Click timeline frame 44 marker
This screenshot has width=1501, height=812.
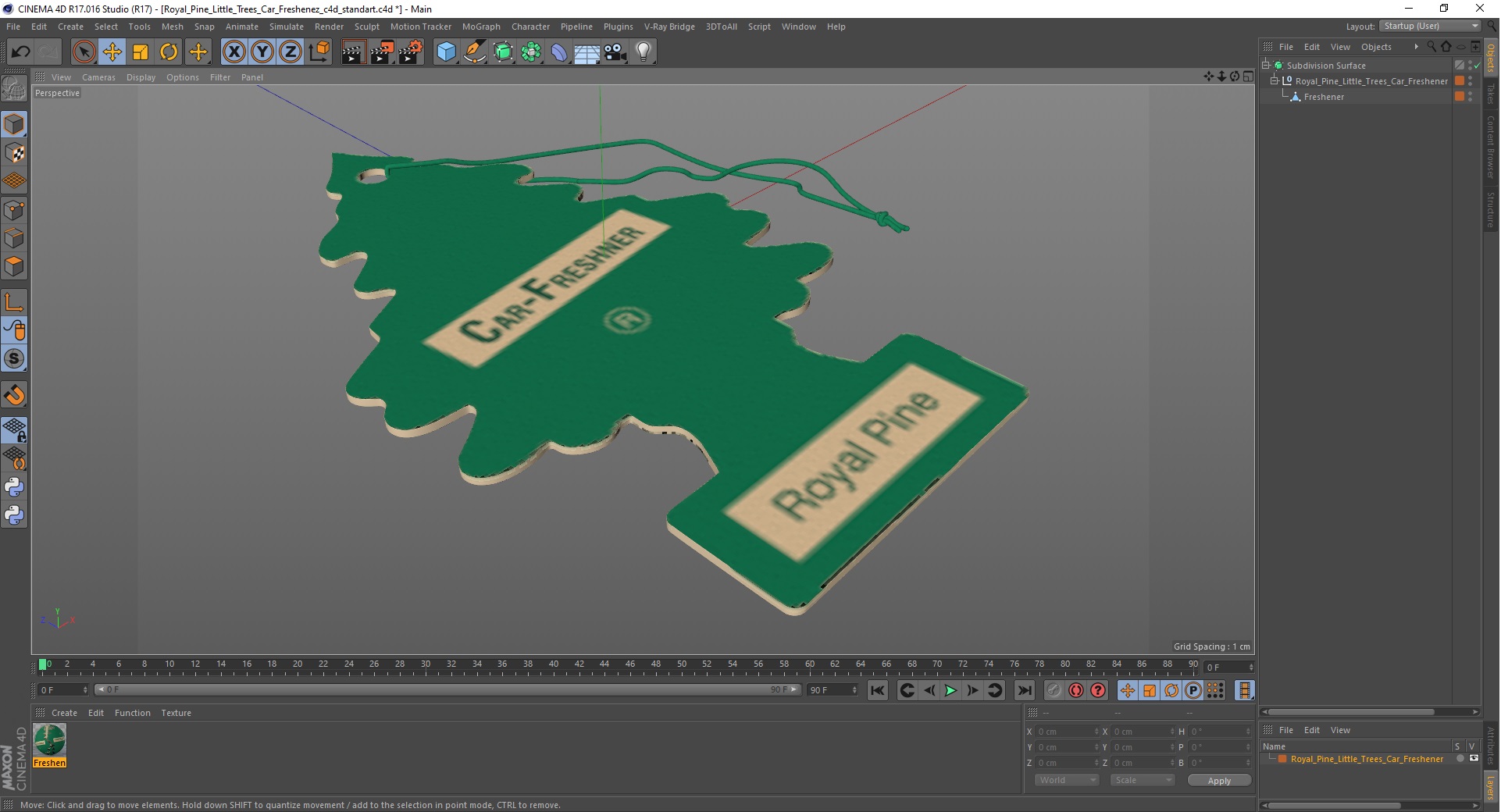pyautogui.click(x=604, y=665)
